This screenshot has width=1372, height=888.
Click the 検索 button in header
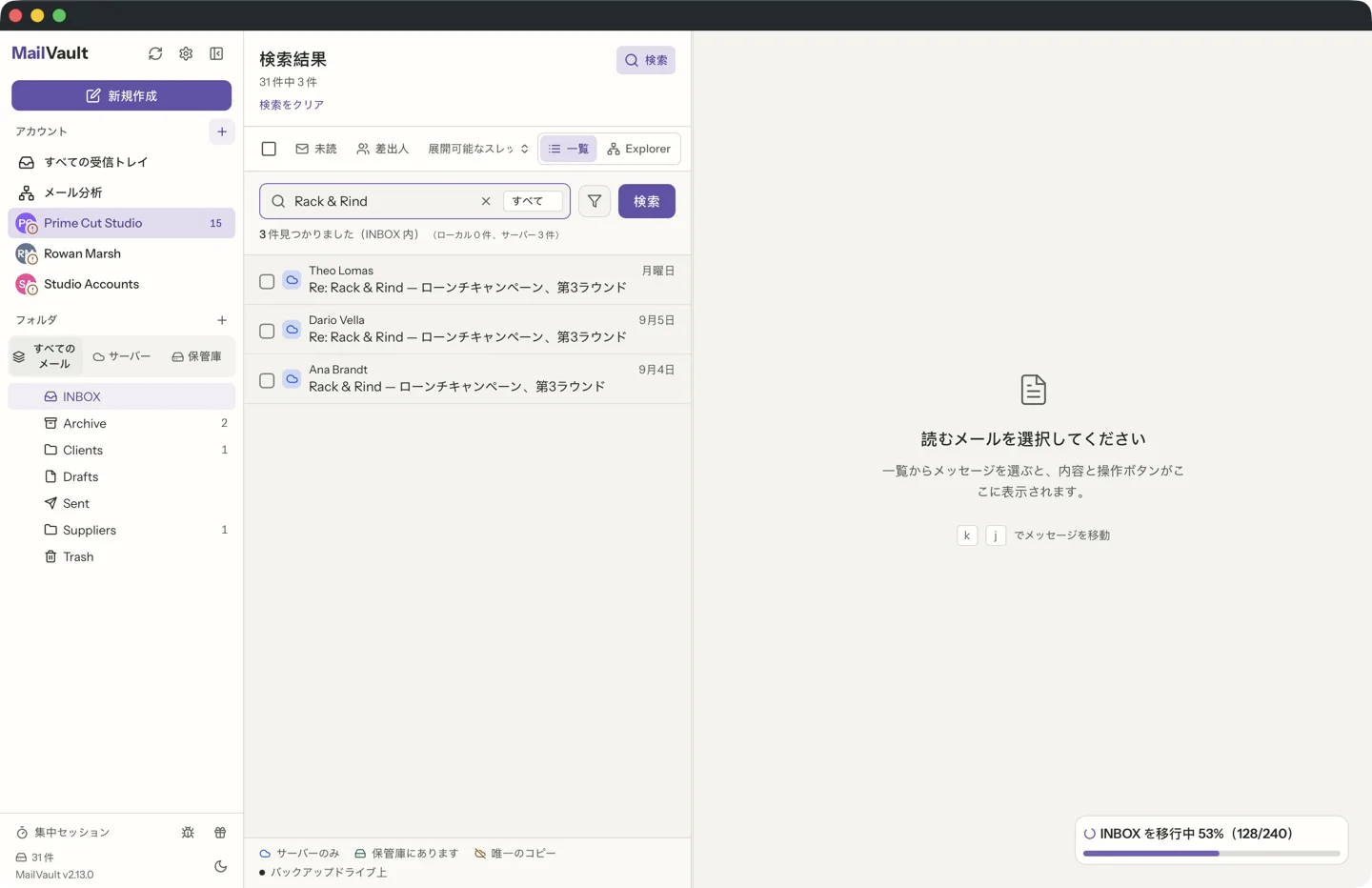(646, 60)
